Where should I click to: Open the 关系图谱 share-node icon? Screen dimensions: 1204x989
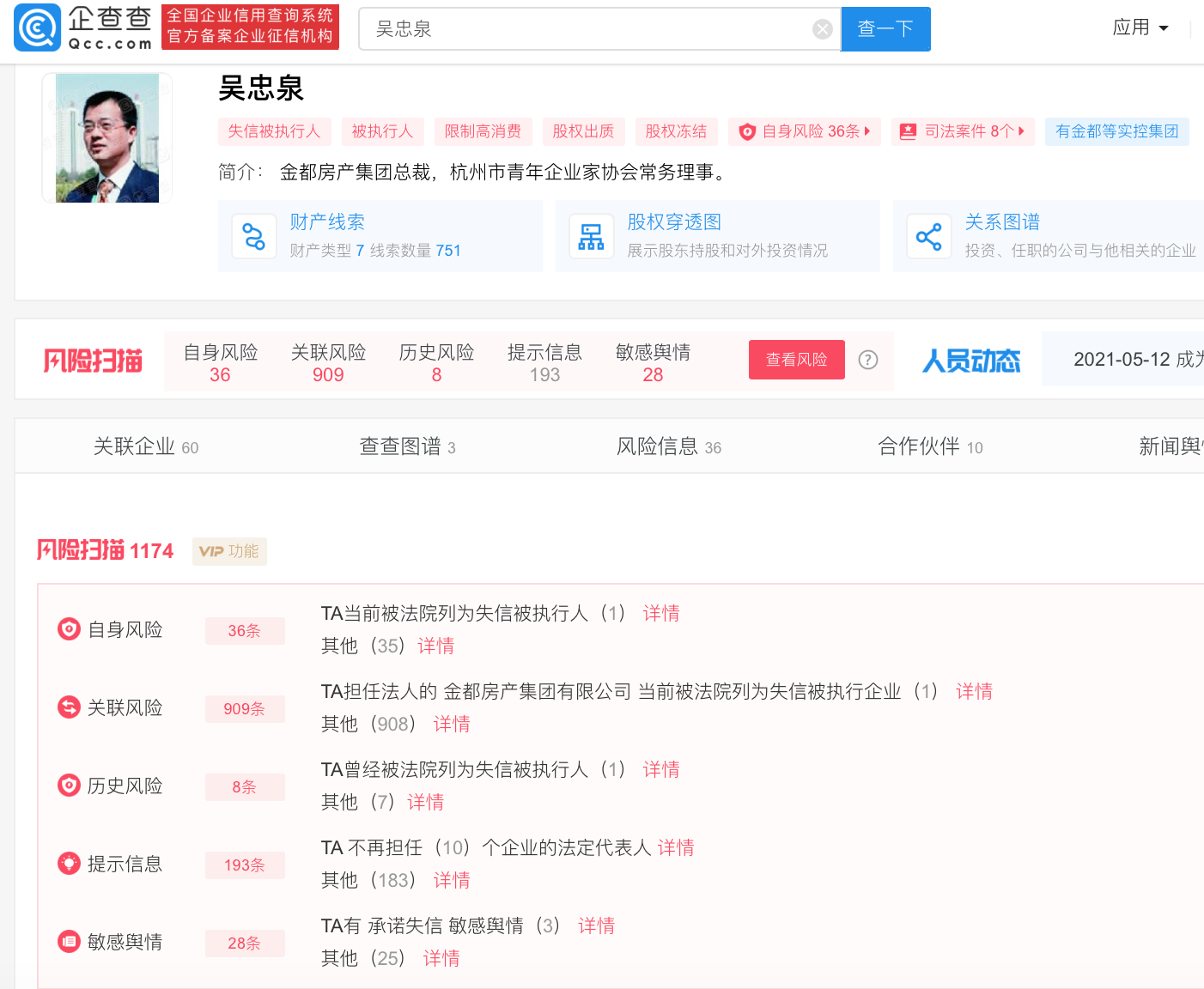coord(929,236)
